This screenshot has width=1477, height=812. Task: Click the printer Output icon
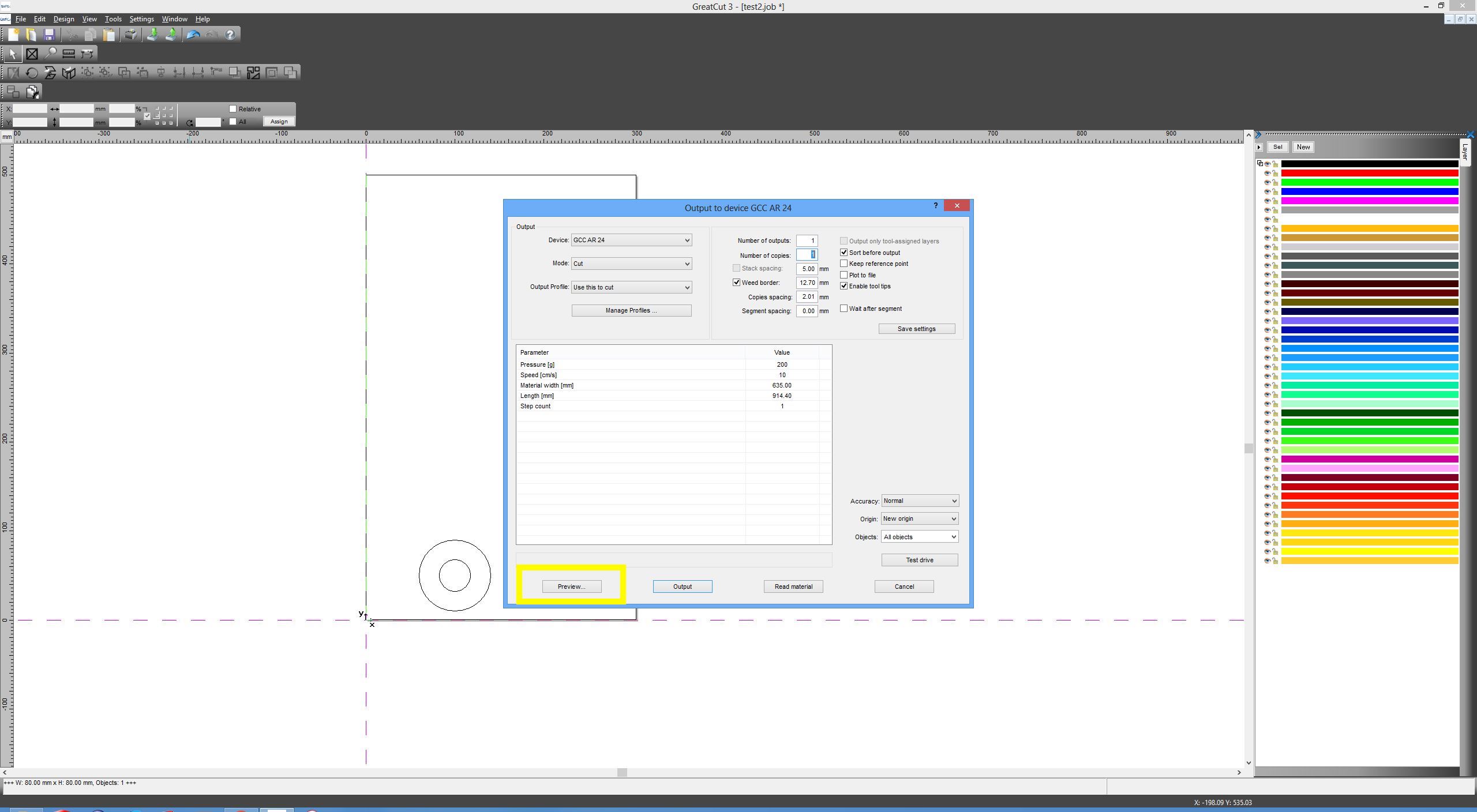131,35
